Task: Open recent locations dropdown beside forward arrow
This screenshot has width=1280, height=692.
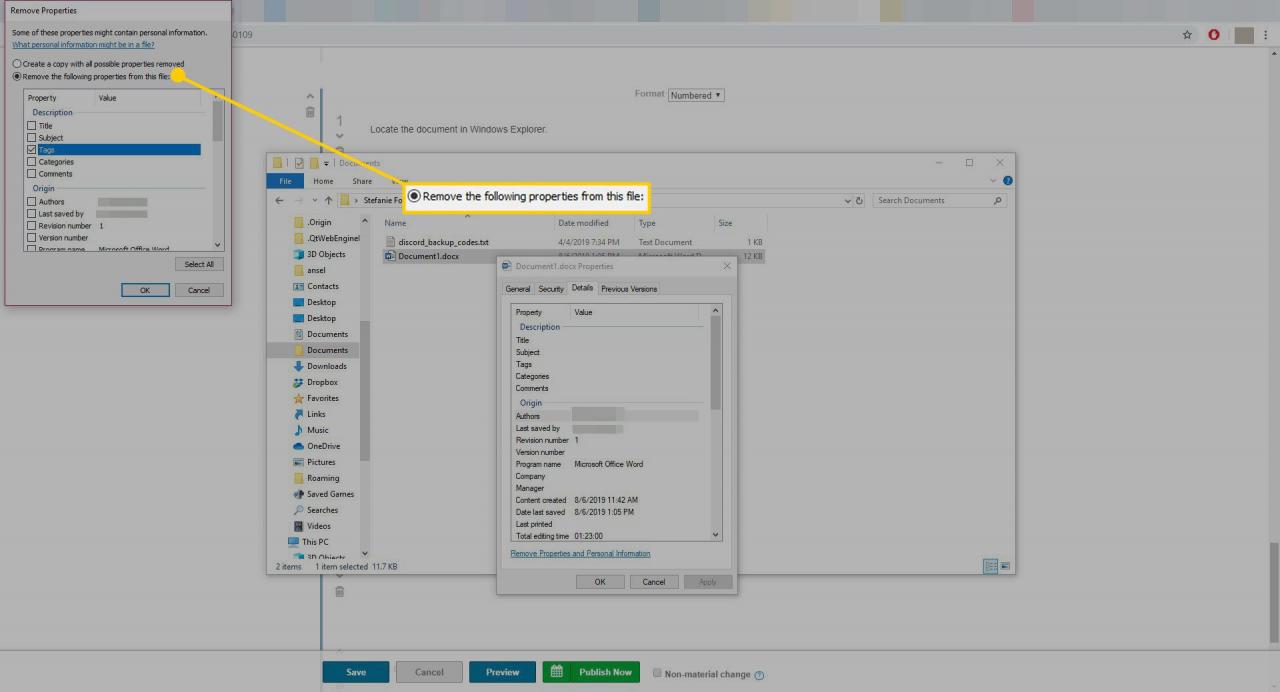Action: (315, 201)
